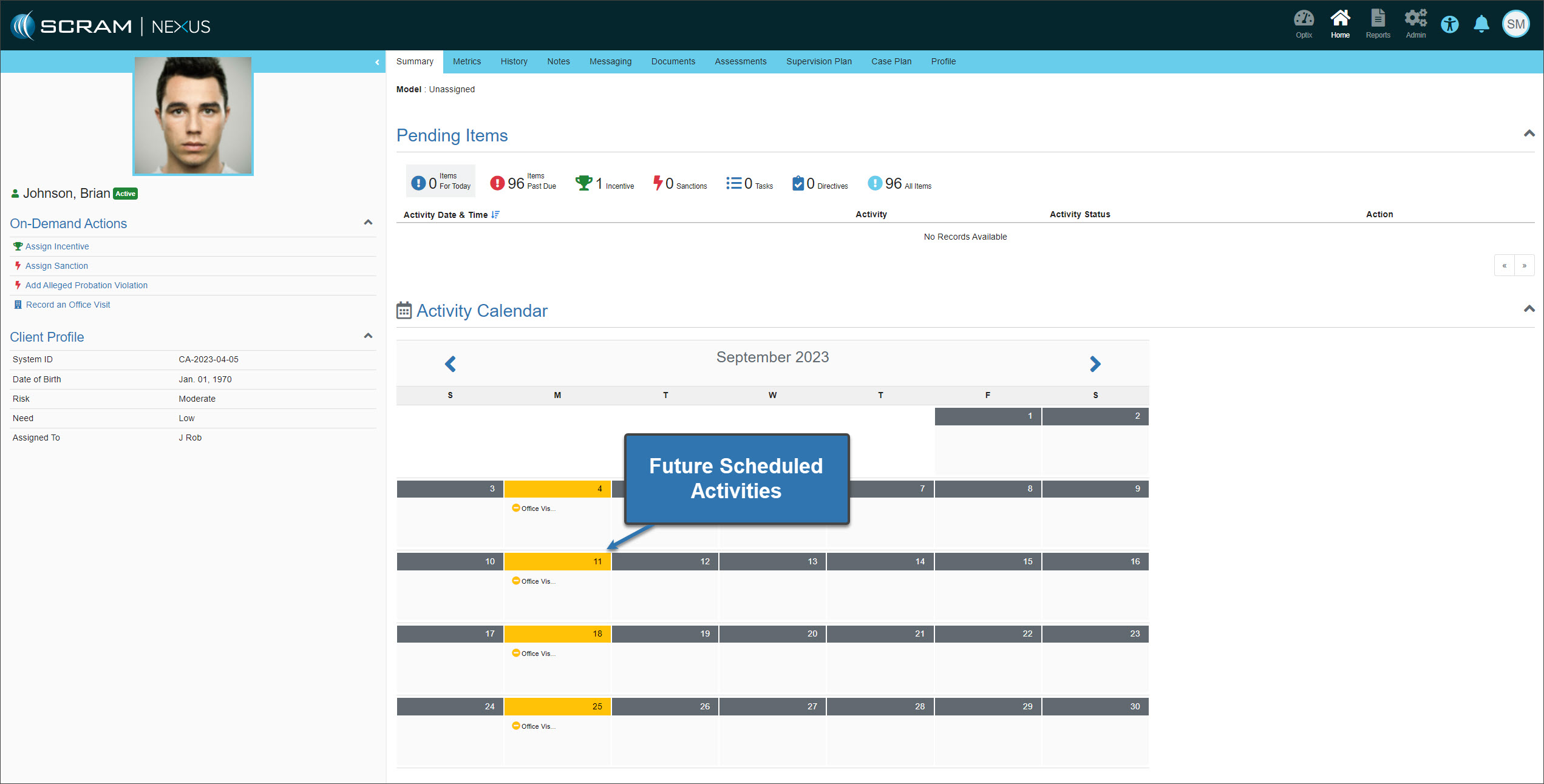Show Sanctions pending items

point(680,183)
